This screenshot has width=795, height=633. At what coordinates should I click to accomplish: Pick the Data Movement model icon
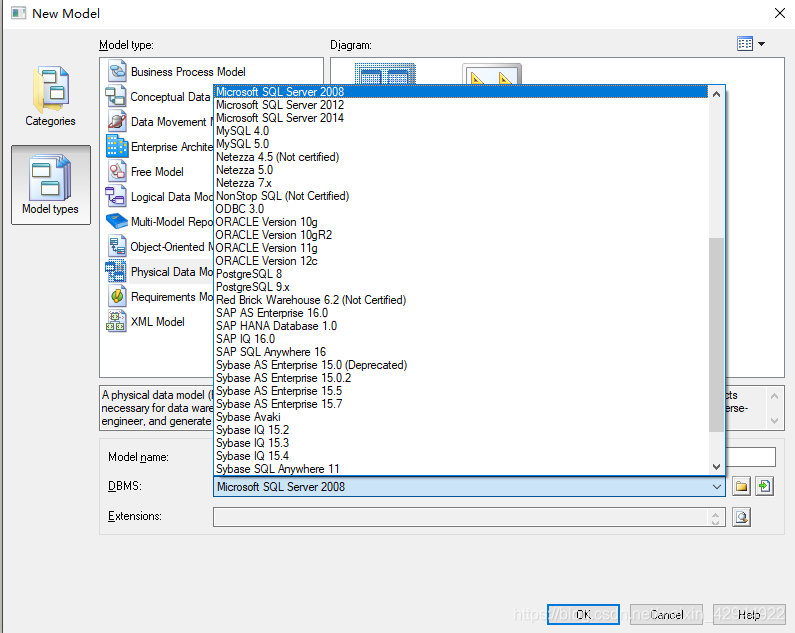[x=117, y=122]
